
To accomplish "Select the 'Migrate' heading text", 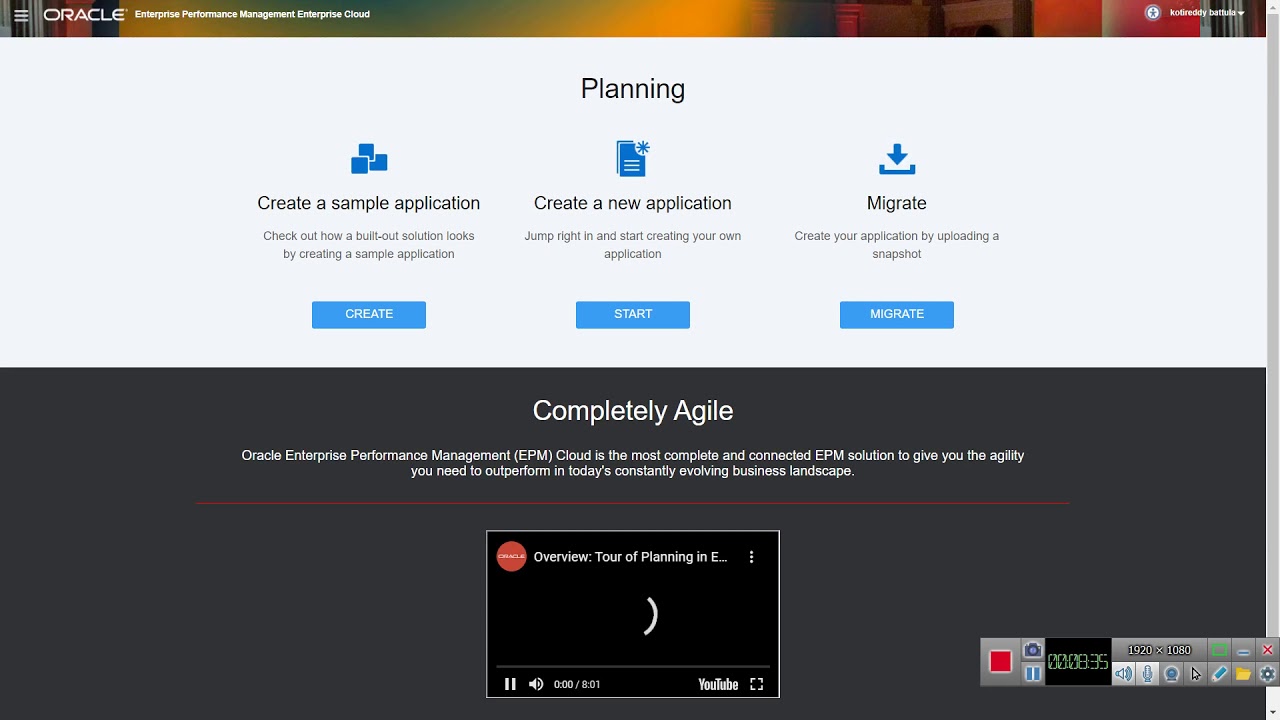I will 897,203.
